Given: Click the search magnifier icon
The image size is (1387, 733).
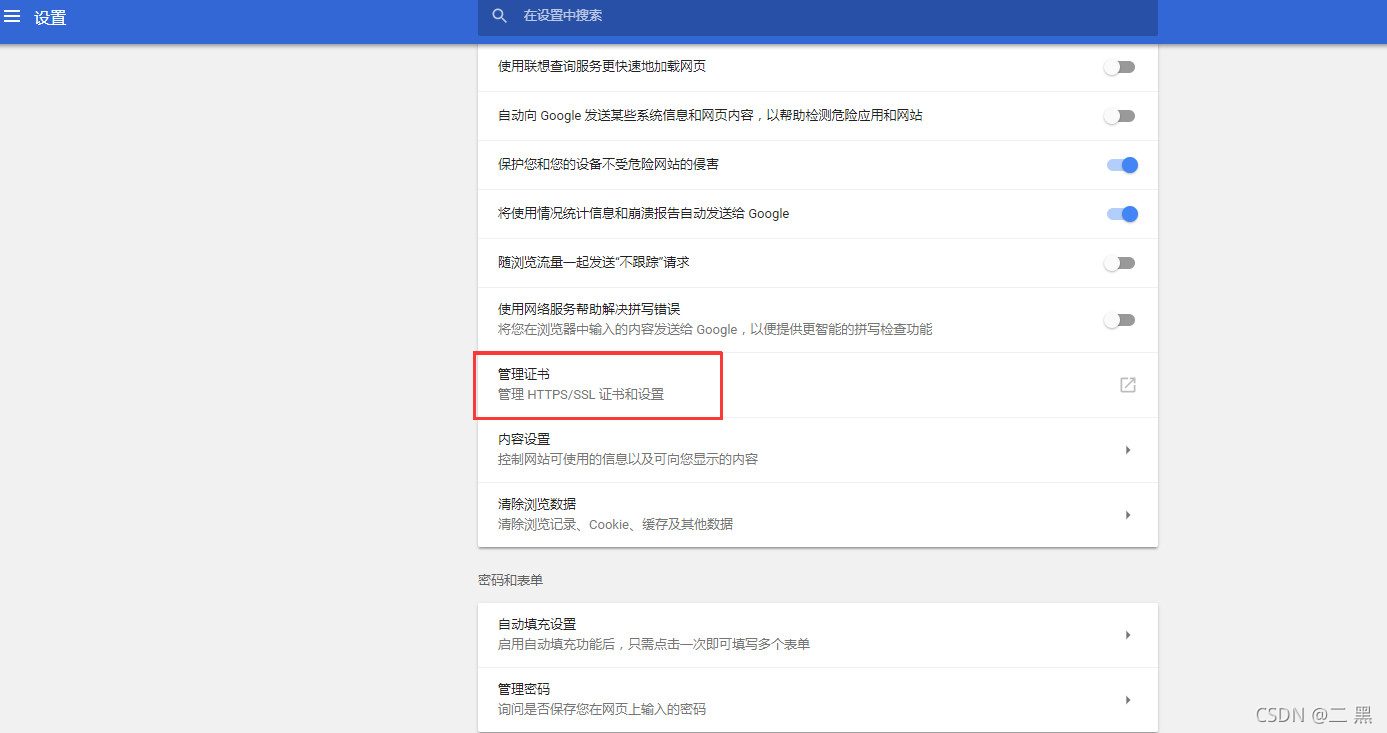Looking at the screenshot, I should point(500,16).
